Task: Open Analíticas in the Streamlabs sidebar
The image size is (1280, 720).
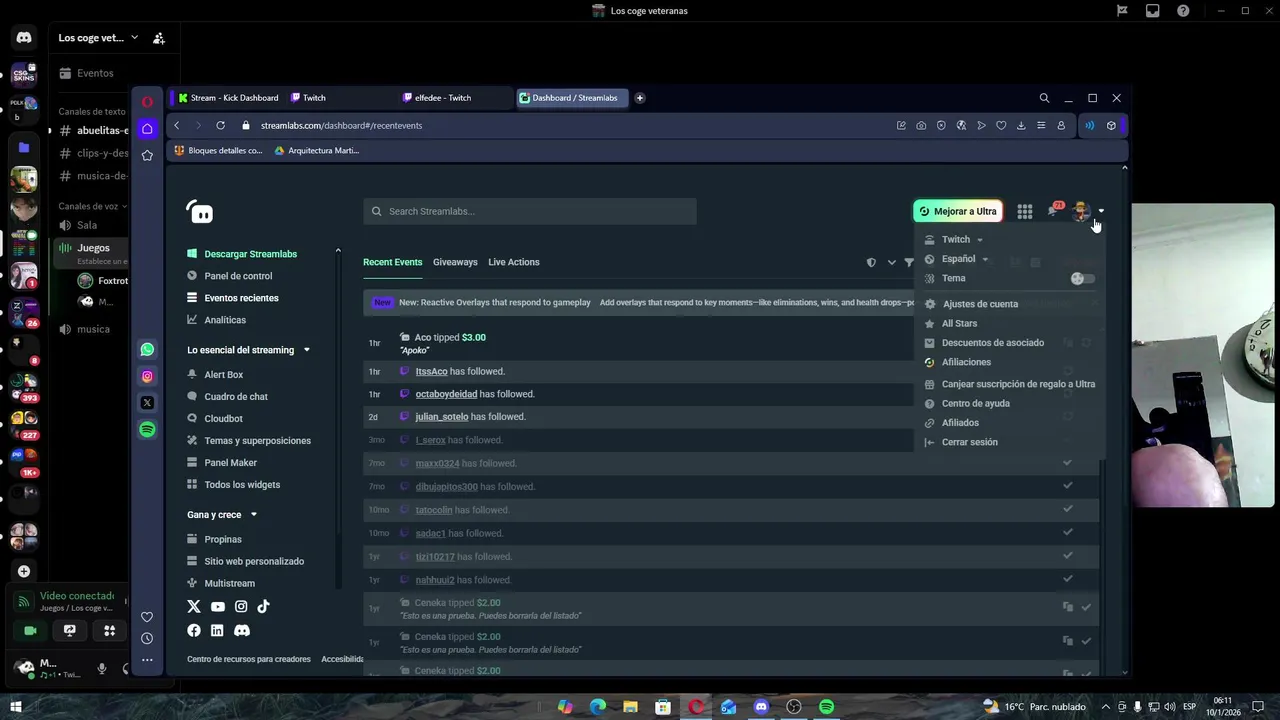Action: coord(225,320)
